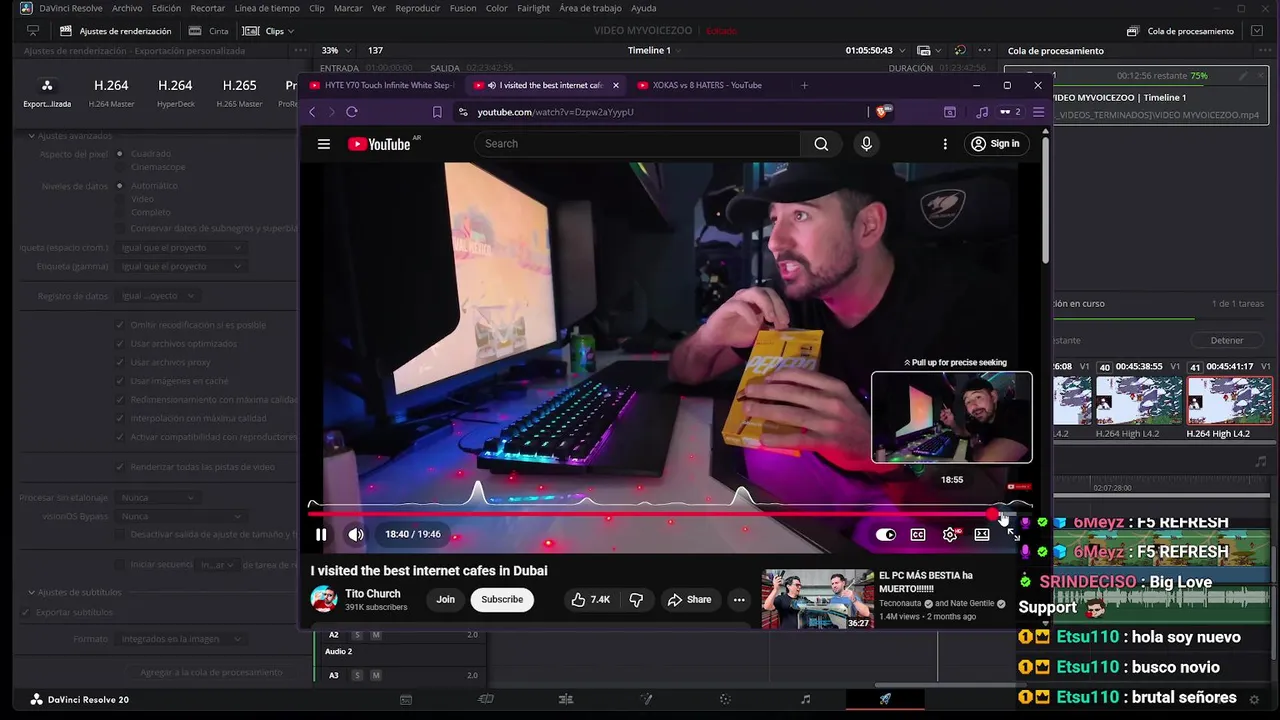Start voice search with microphone icon
The height and width of the screenshot is (720, 1280).
866,144
